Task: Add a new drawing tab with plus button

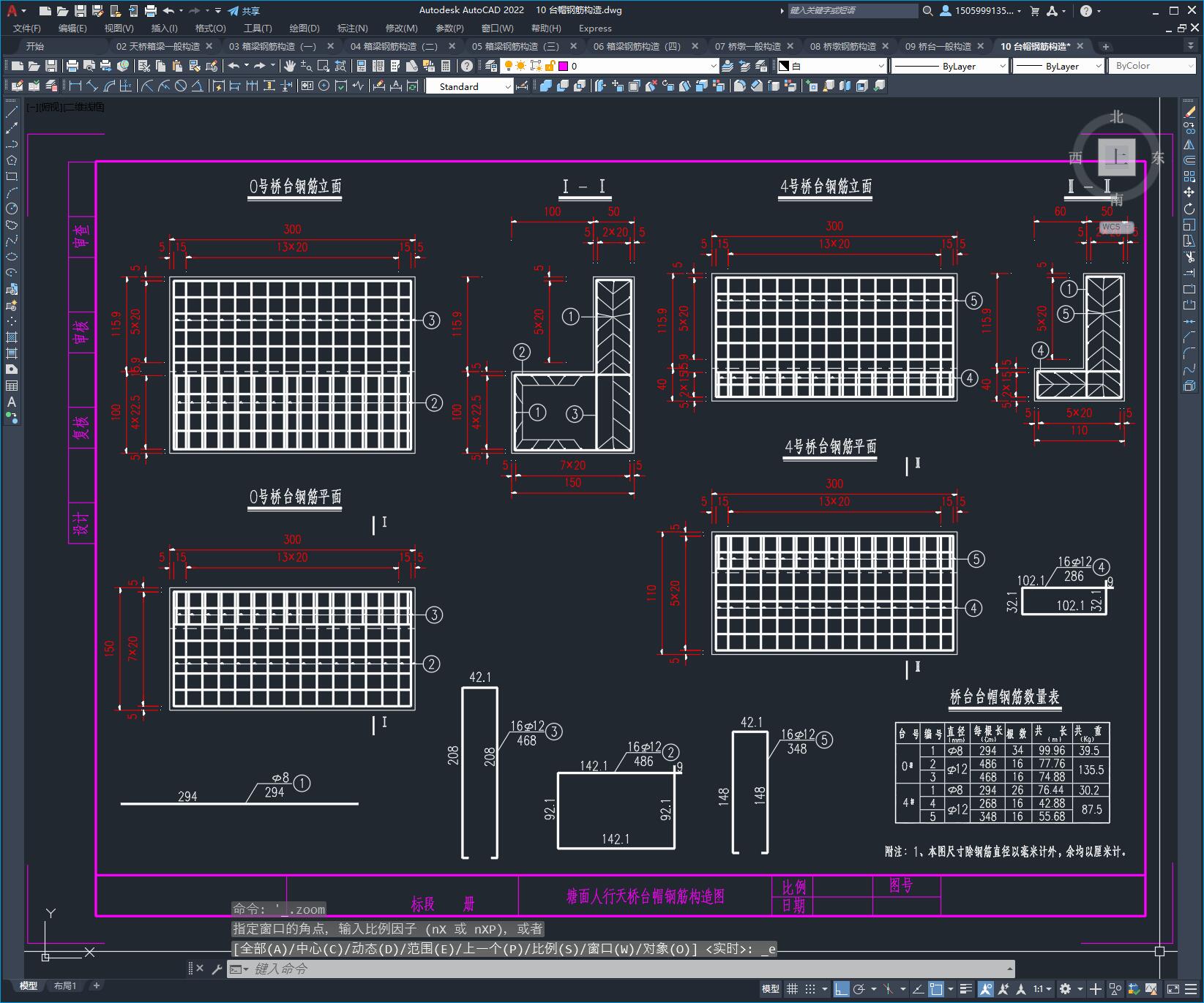Action: pyautogui.click(x=1105, y=46)
